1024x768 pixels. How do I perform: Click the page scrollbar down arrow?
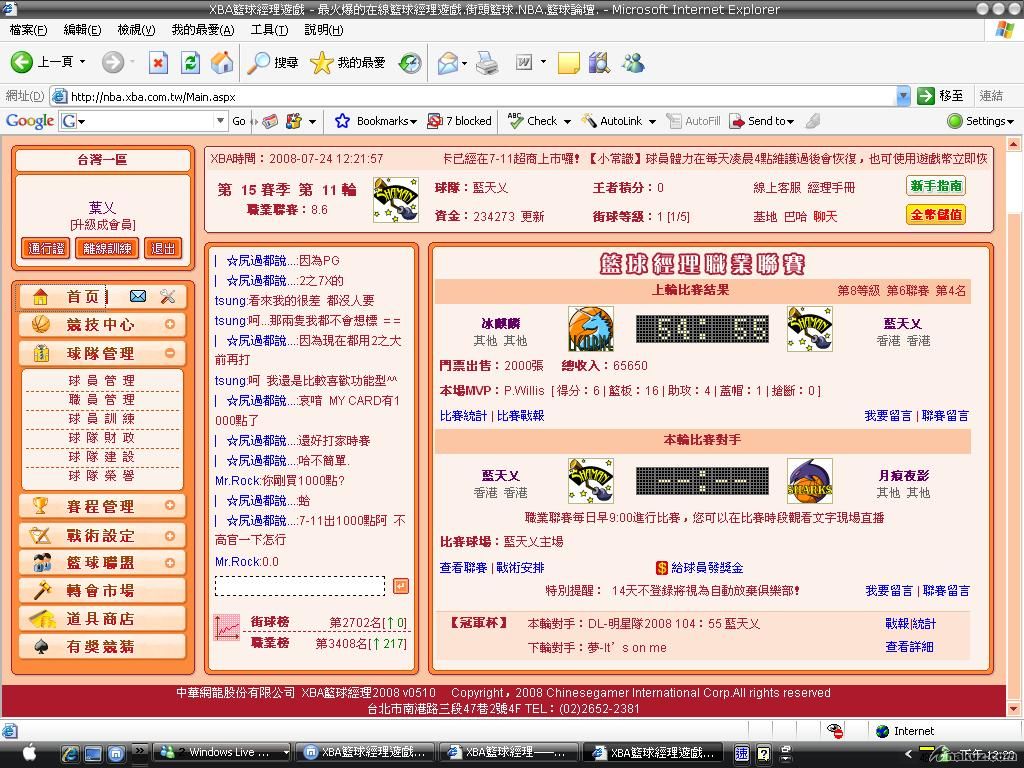[1014, 709]
